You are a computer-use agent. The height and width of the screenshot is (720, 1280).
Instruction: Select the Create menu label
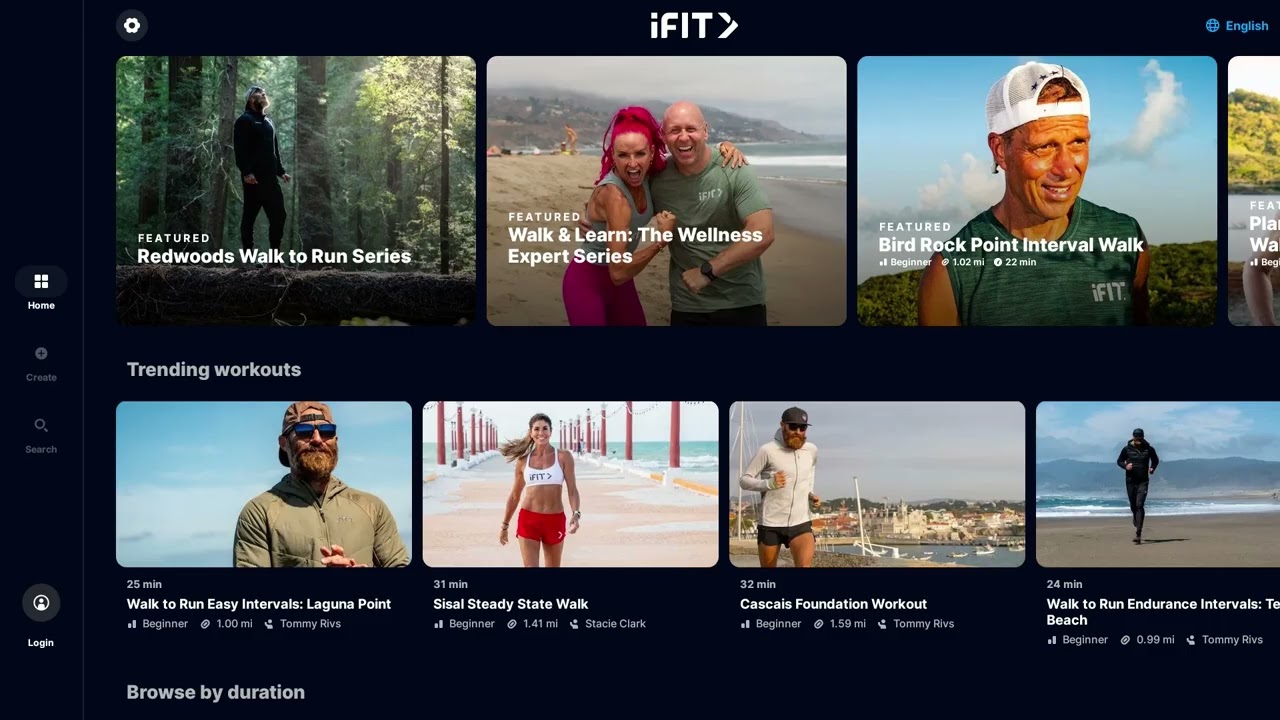(41, 378)
